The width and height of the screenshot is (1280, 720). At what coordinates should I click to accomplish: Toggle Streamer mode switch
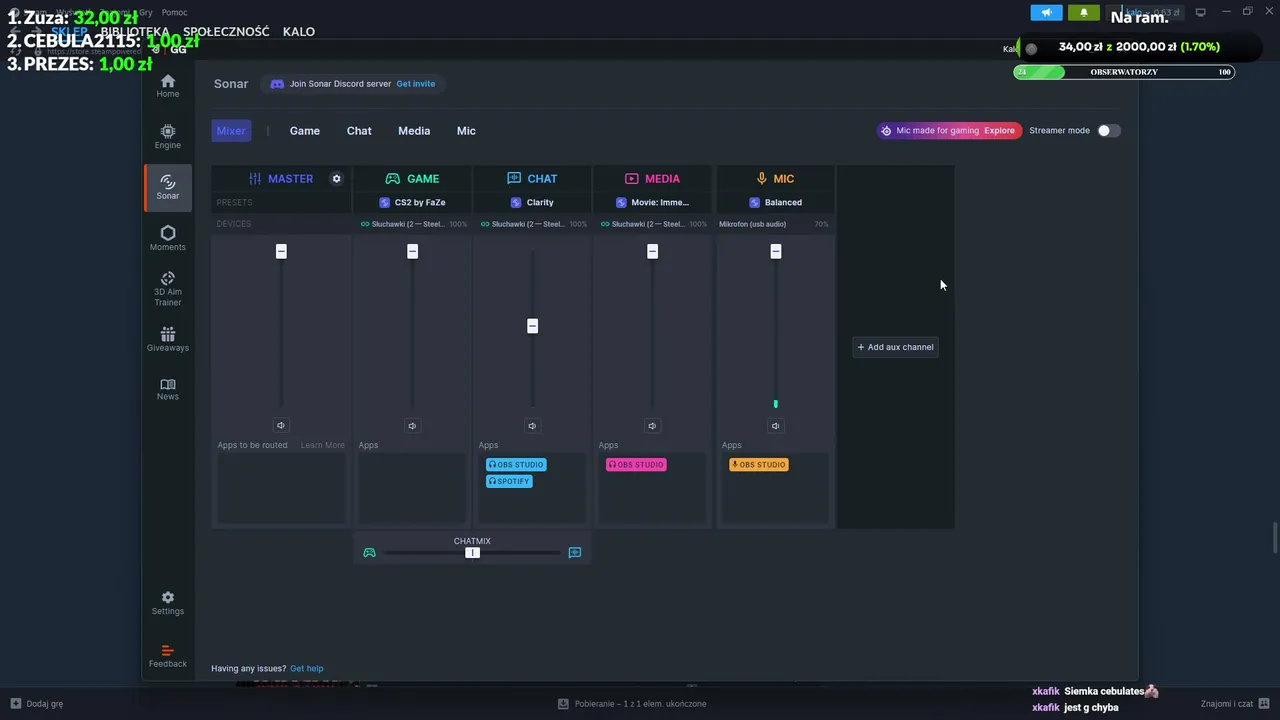(x=1108, y=131)
